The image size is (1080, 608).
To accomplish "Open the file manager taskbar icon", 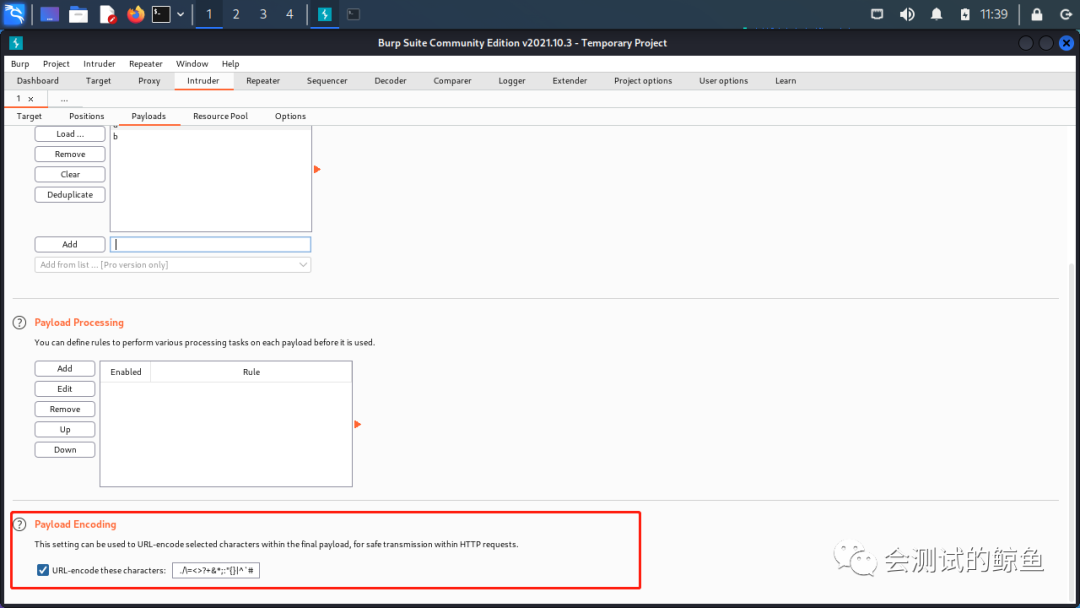I will [x=79, y=14].
